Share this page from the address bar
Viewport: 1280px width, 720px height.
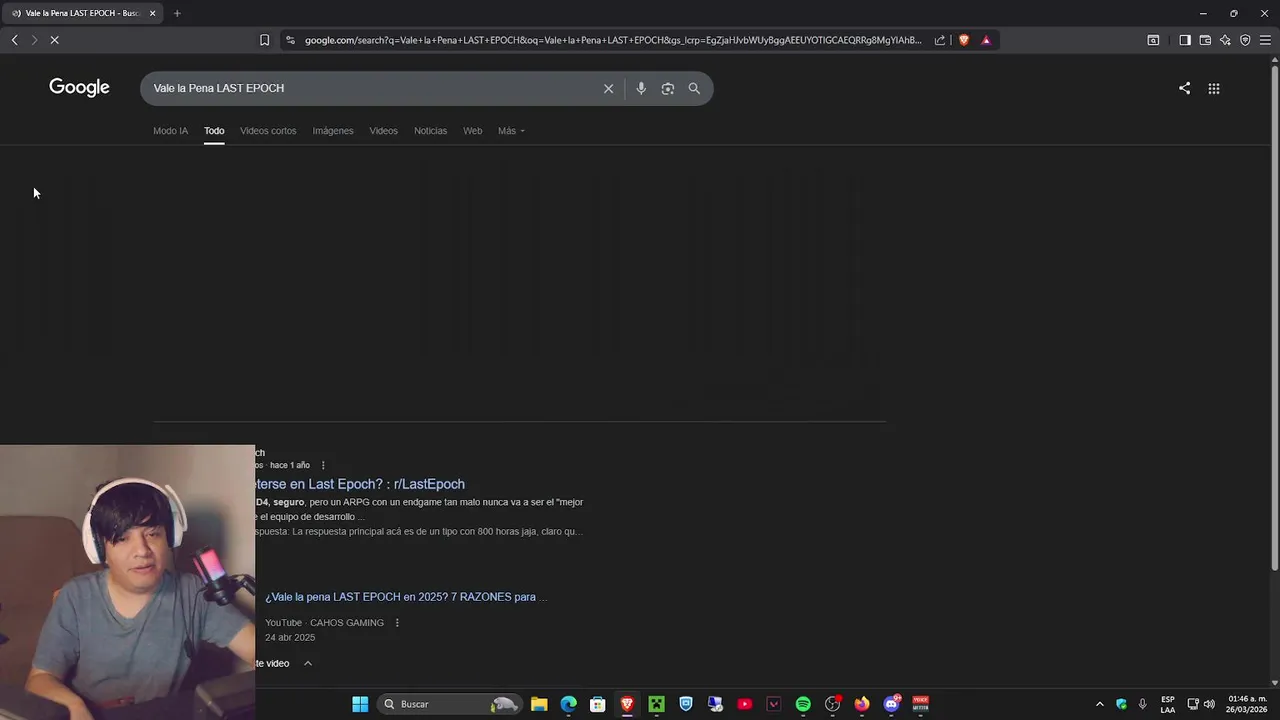click(x=940, y=40)
